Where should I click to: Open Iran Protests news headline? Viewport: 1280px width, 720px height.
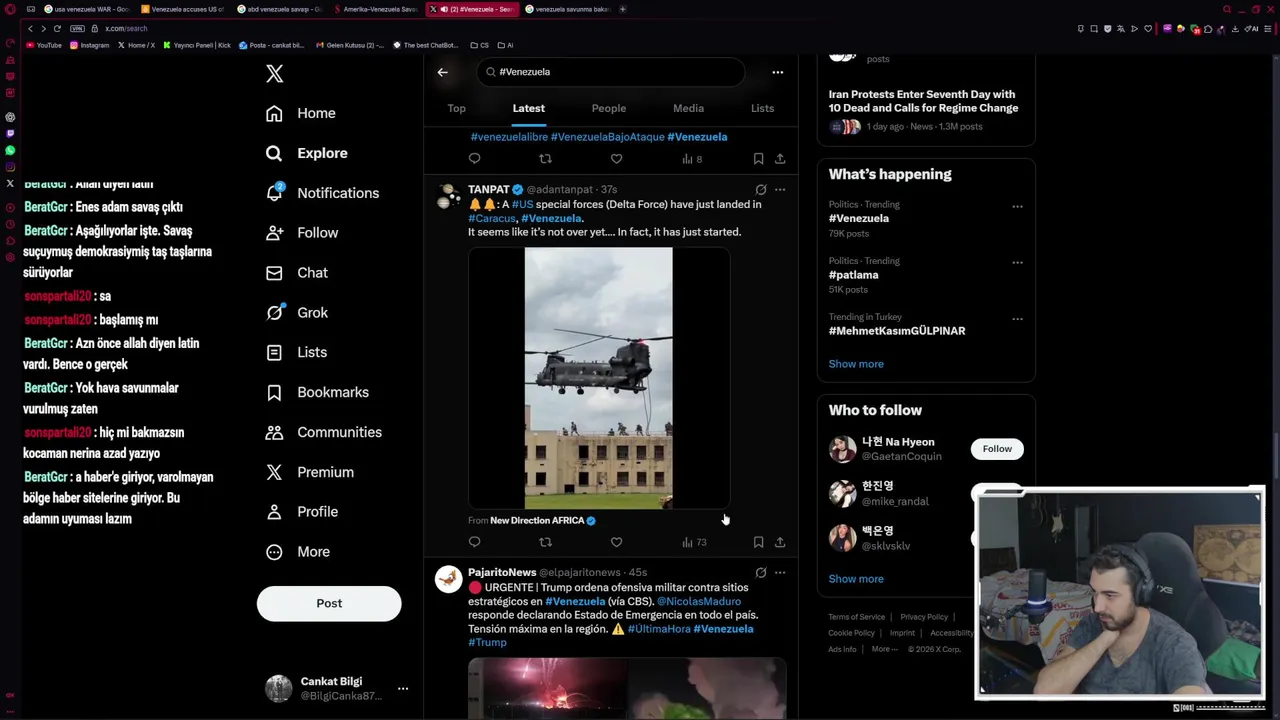[923, 101]
